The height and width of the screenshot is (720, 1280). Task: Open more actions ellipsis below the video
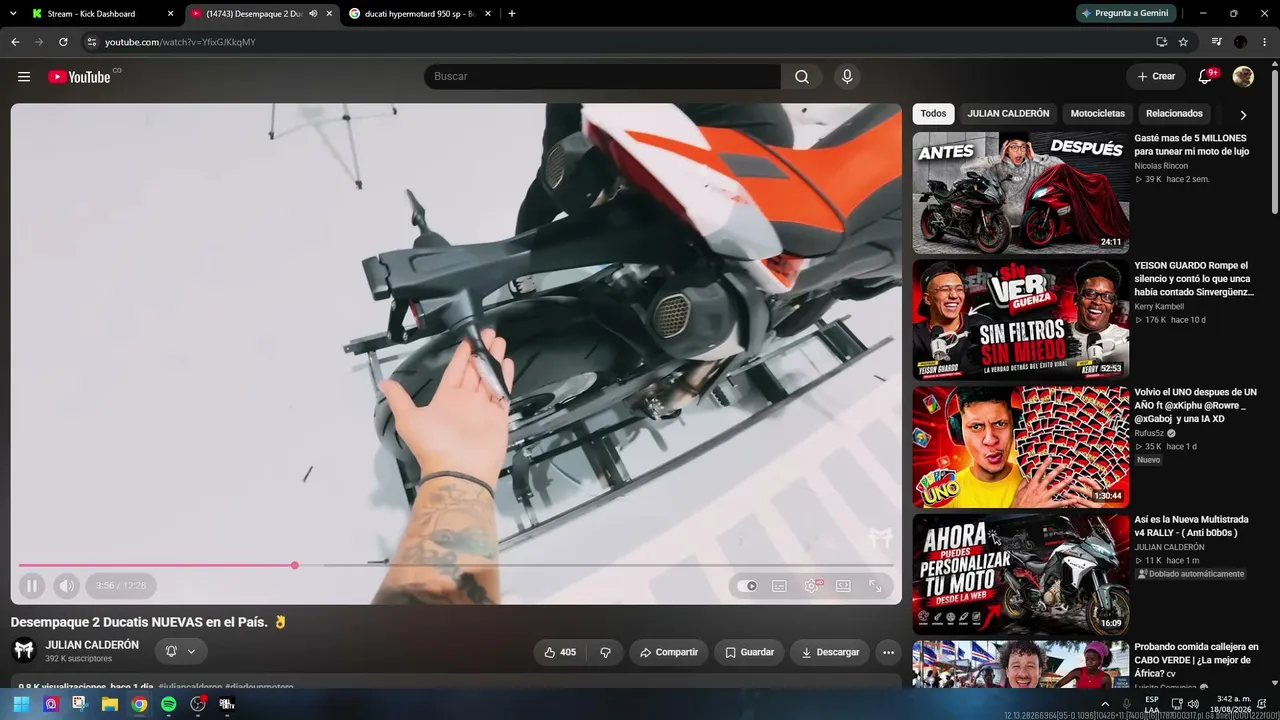point(888,652)
